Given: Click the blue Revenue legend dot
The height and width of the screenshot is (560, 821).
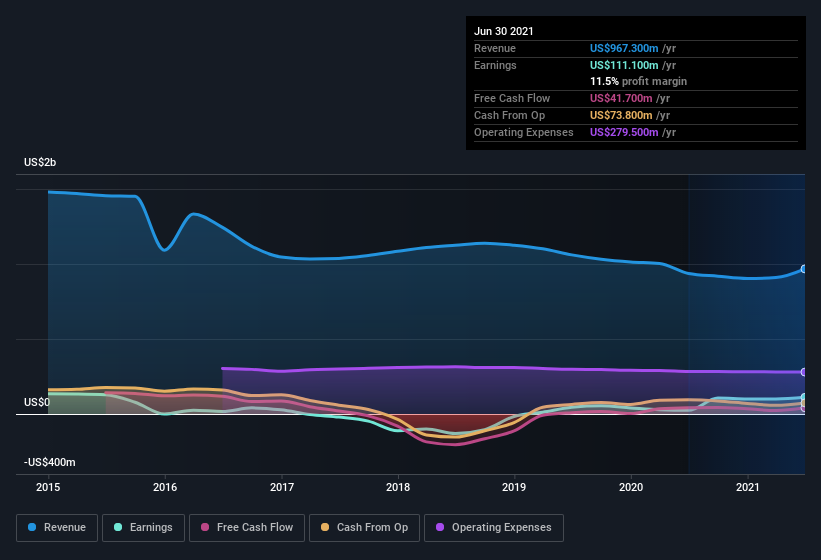Looking at the screenshot, I should click(32, 527).
